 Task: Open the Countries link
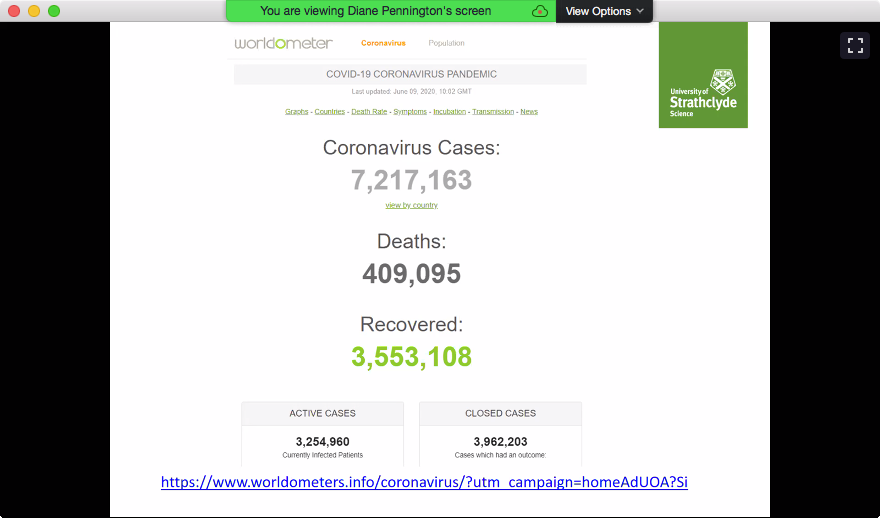pyautogui.click(x=330, y=111)
